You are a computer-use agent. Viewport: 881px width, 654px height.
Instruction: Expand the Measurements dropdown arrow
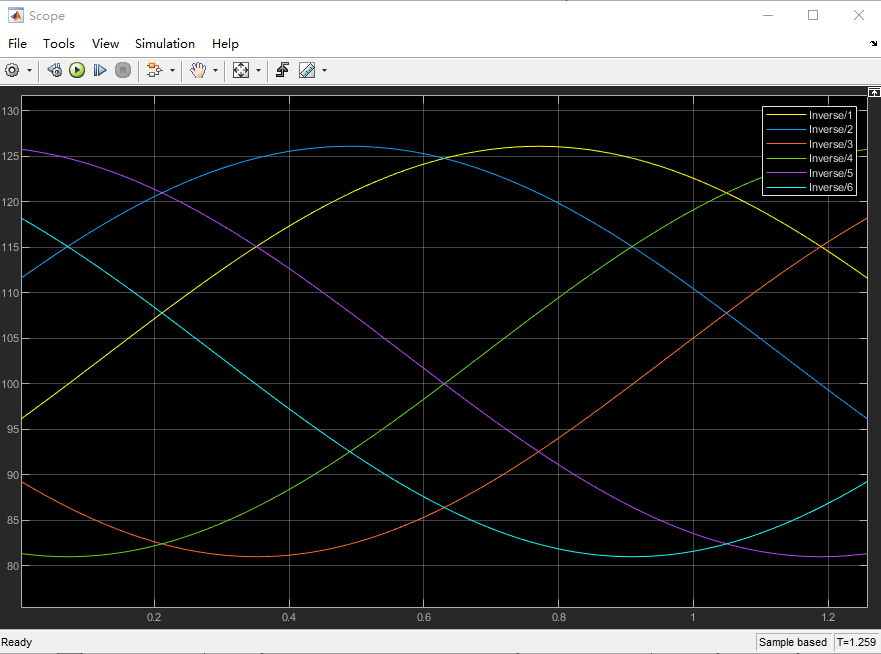tap(324, 71)
